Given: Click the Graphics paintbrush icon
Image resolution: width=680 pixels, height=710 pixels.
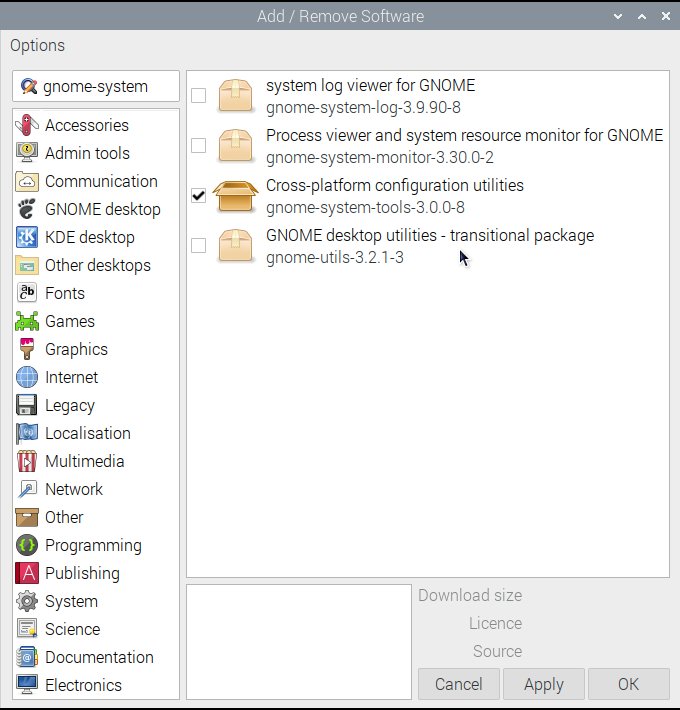Looking at the screenshot, I should tap(27, 349).
